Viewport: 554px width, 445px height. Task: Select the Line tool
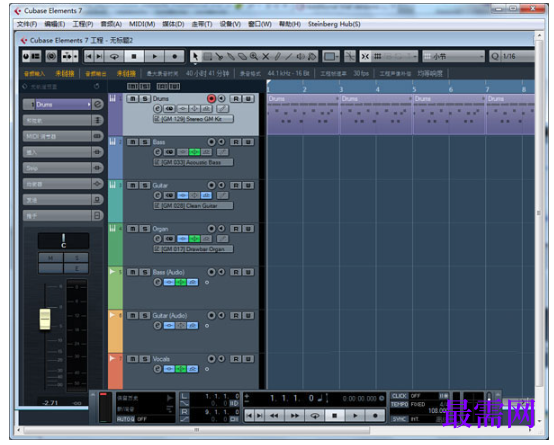pos(289,57)
